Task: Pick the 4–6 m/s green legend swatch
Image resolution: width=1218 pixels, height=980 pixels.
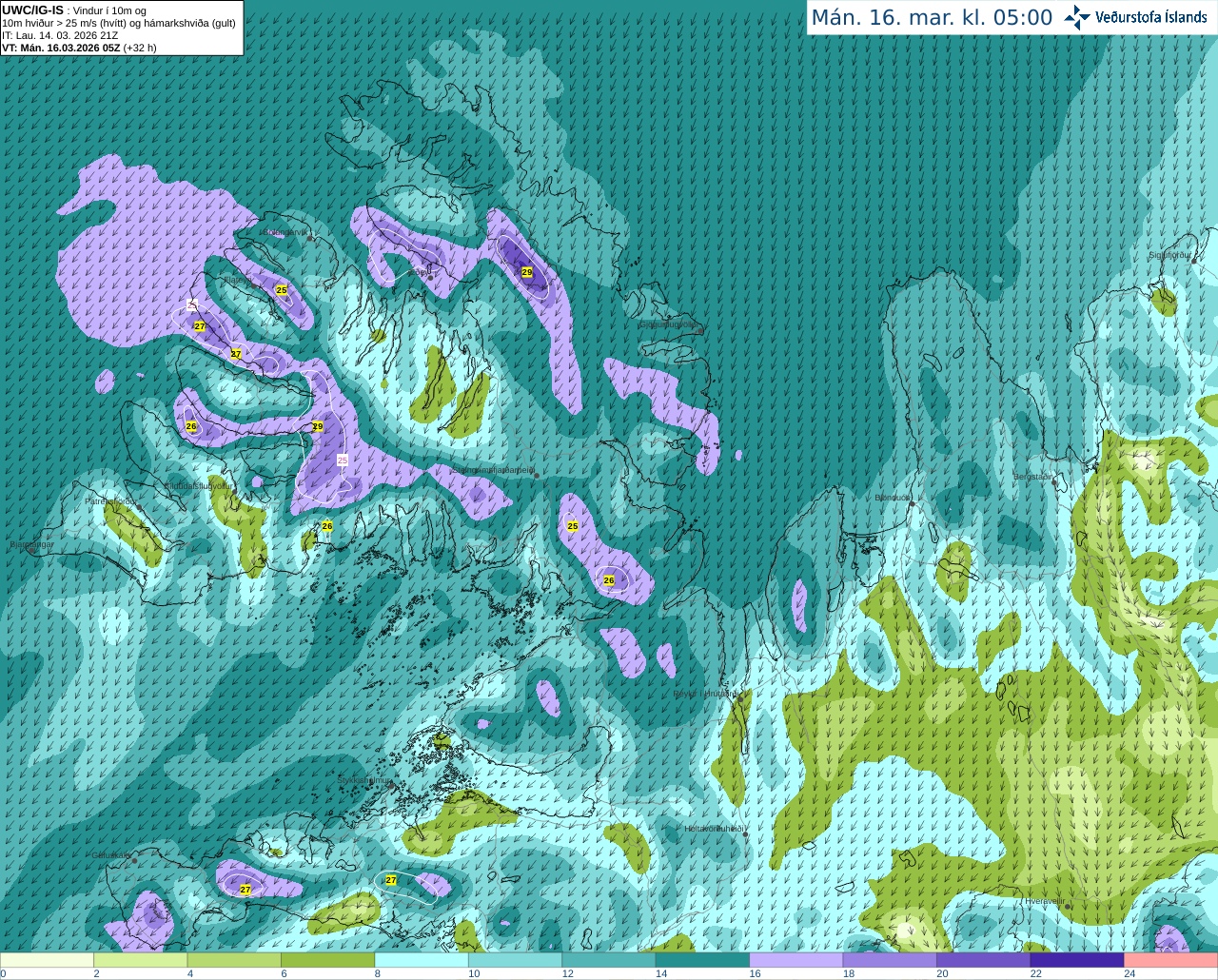Action: coord(234,960)
